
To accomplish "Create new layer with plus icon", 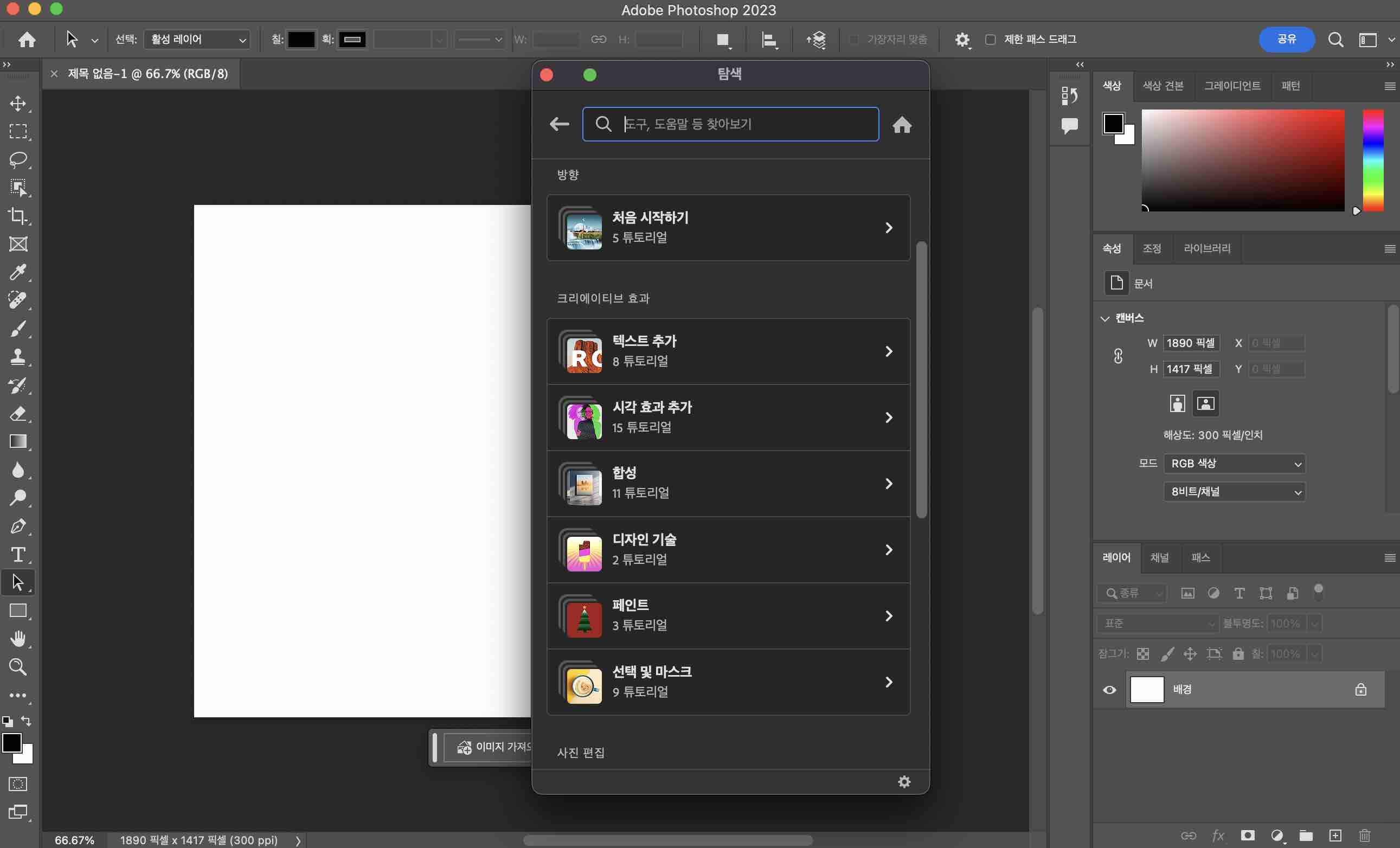I will (1335, 836).
